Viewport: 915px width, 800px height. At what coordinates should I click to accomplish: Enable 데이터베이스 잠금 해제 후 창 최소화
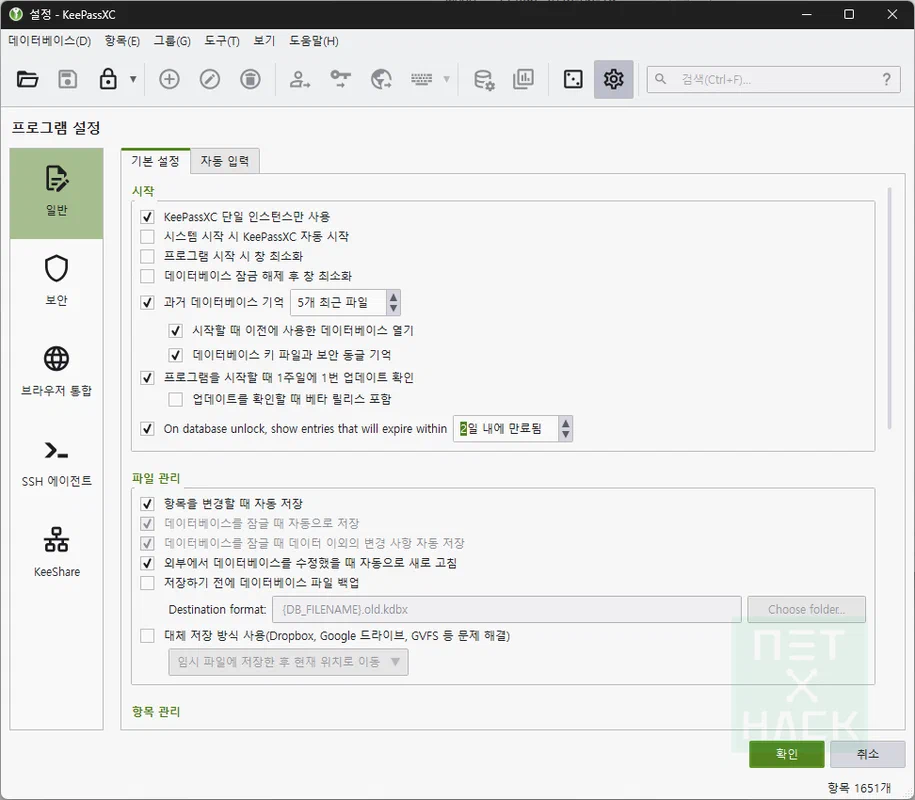click(147, 276)
